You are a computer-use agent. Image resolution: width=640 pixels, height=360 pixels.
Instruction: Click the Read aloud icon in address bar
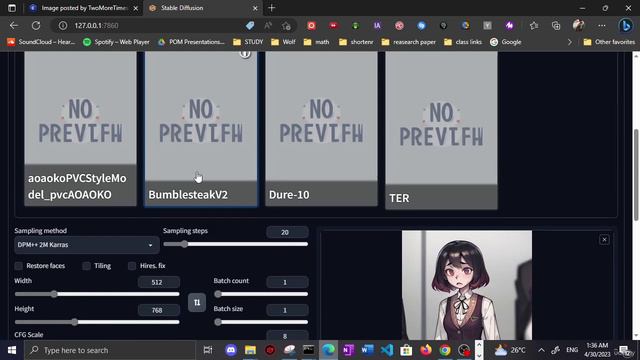[x=268, y=25]
